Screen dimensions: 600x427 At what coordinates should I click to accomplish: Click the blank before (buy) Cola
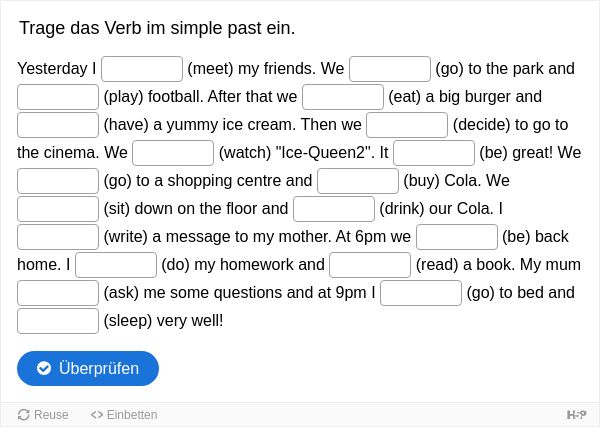358,181
